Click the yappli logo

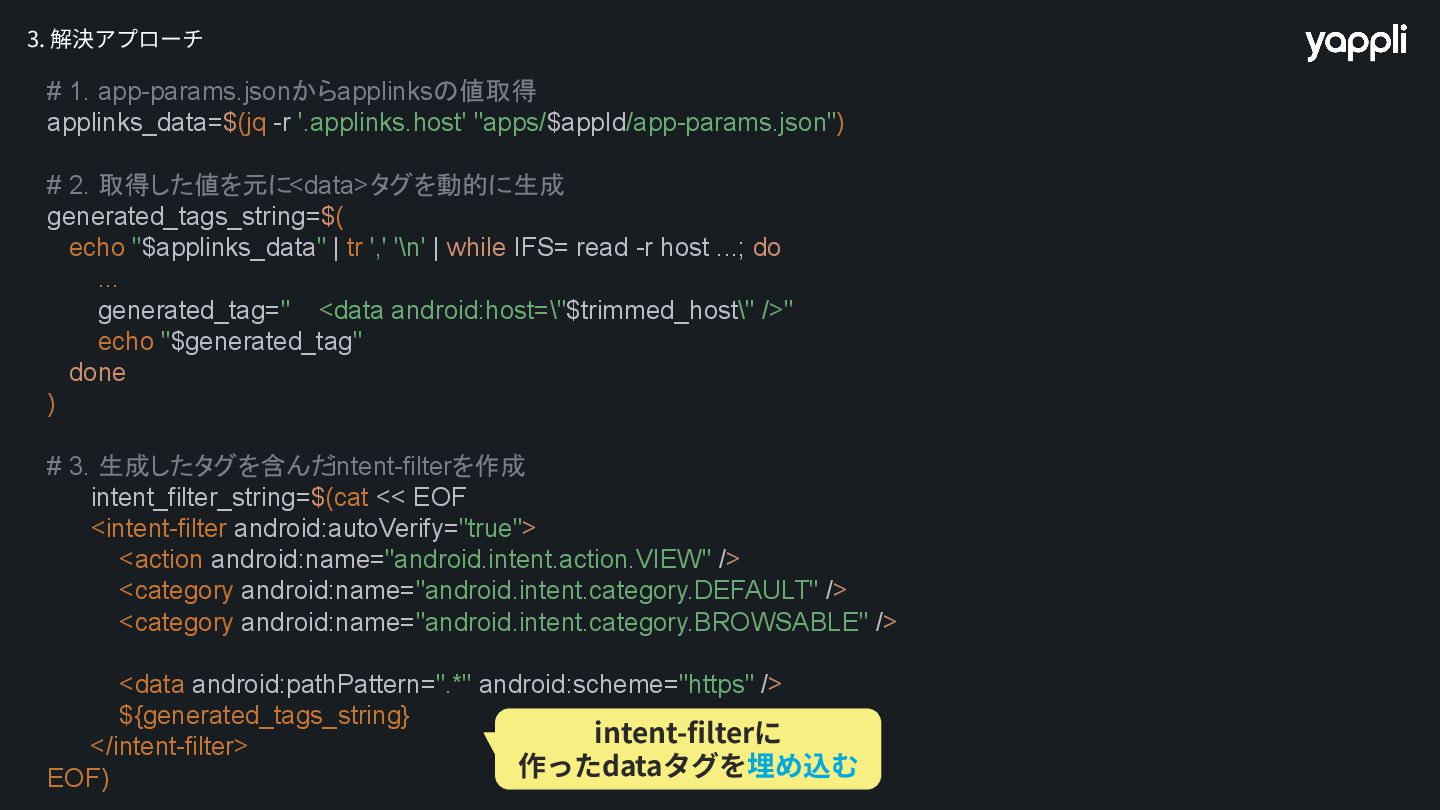click(x=1355, y=42)
